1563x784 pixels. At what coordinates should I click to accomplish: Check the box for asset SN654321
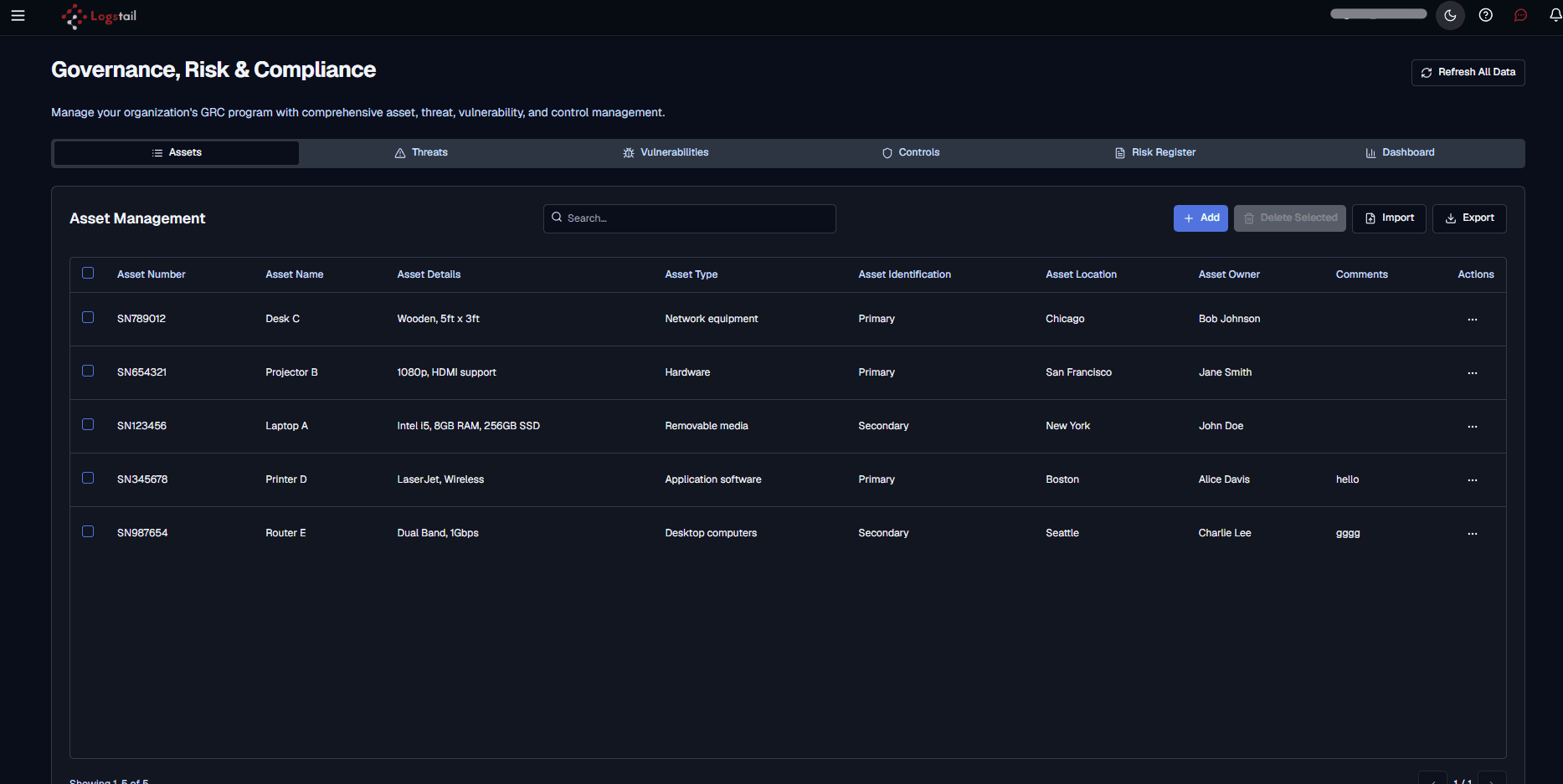[88, 371]
